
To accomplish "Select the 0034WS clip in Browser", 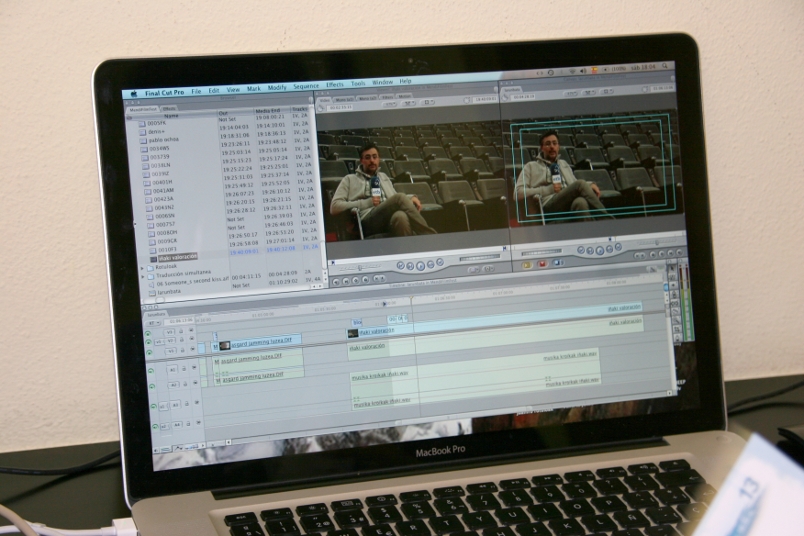I will [x=156, y=149].
